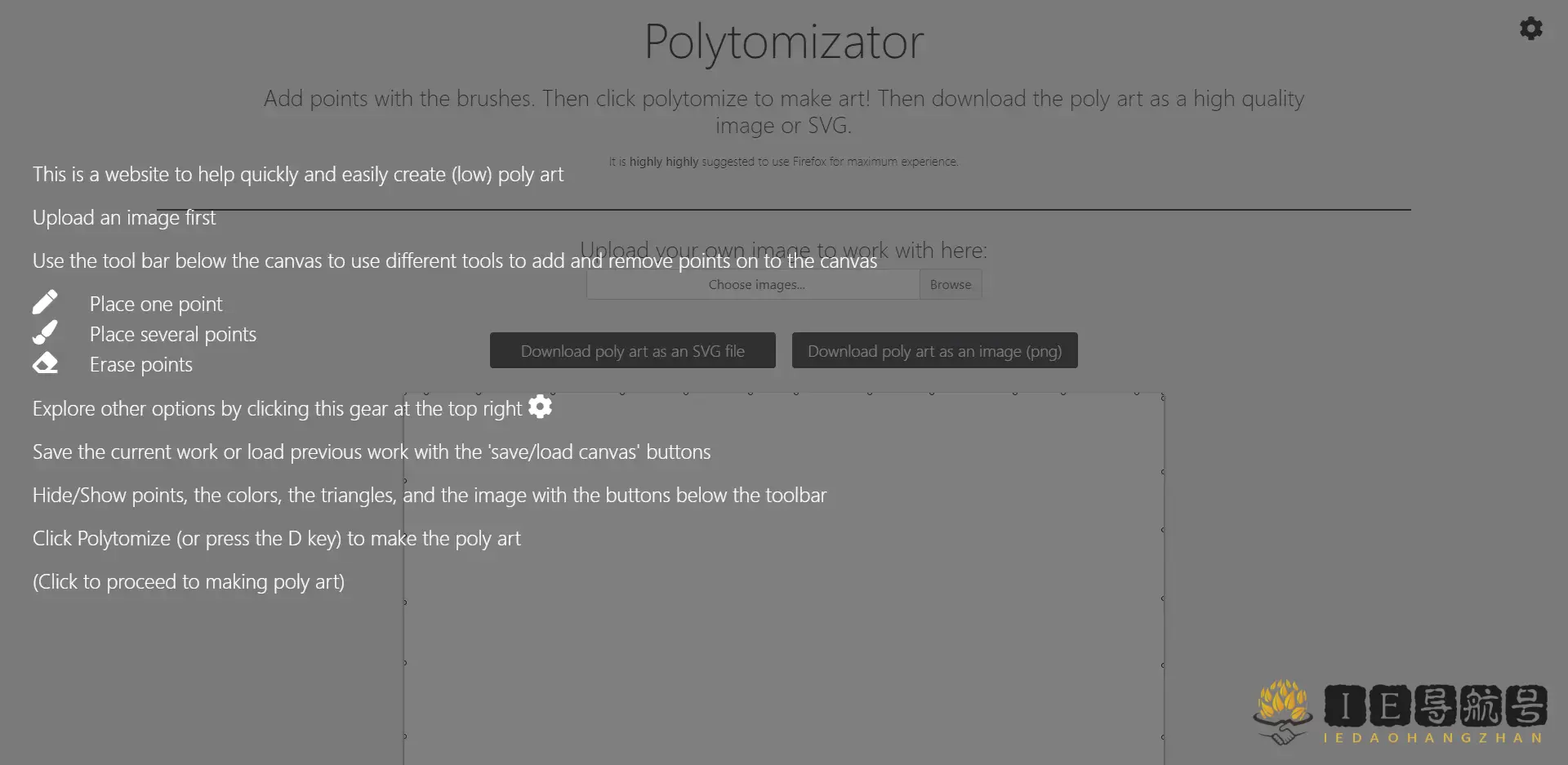Image resolution: width=1568 pixels, height=765 pixels.
Task: Click 'Download poly art as an SVG file'
Action: click(x=632, y=349)
